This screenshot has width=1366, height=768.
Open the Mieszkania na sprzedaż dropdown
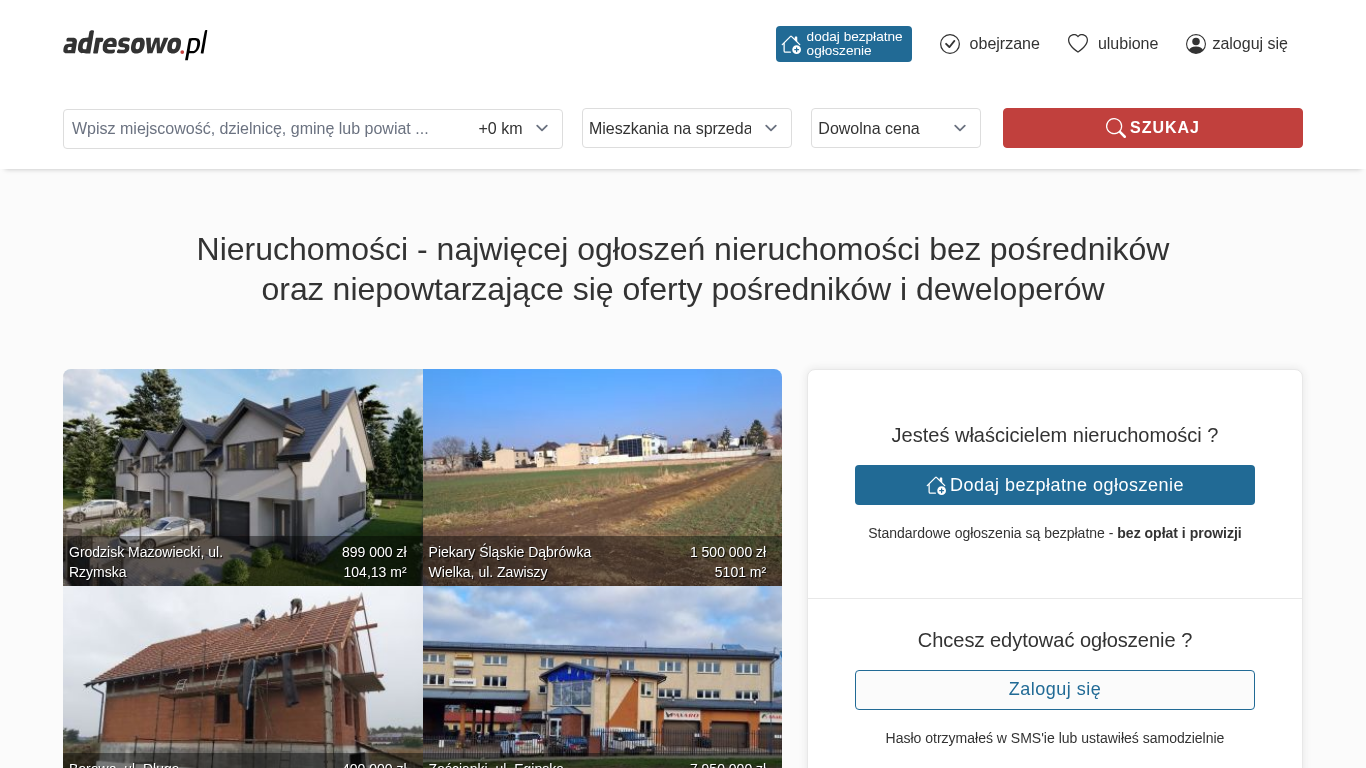click(x=686, y=128)
